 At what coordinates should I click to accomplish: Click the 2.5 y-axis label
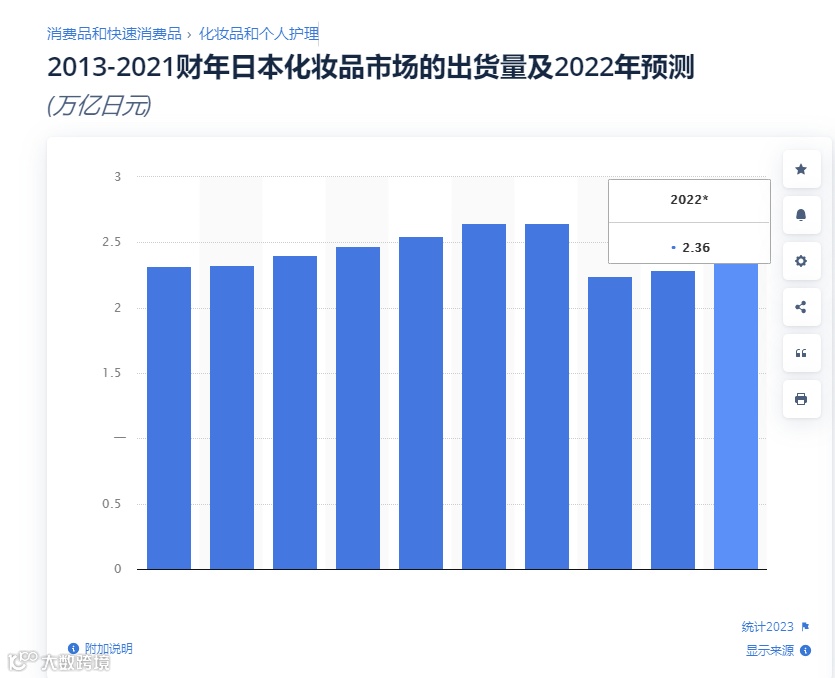coord(112,242)
